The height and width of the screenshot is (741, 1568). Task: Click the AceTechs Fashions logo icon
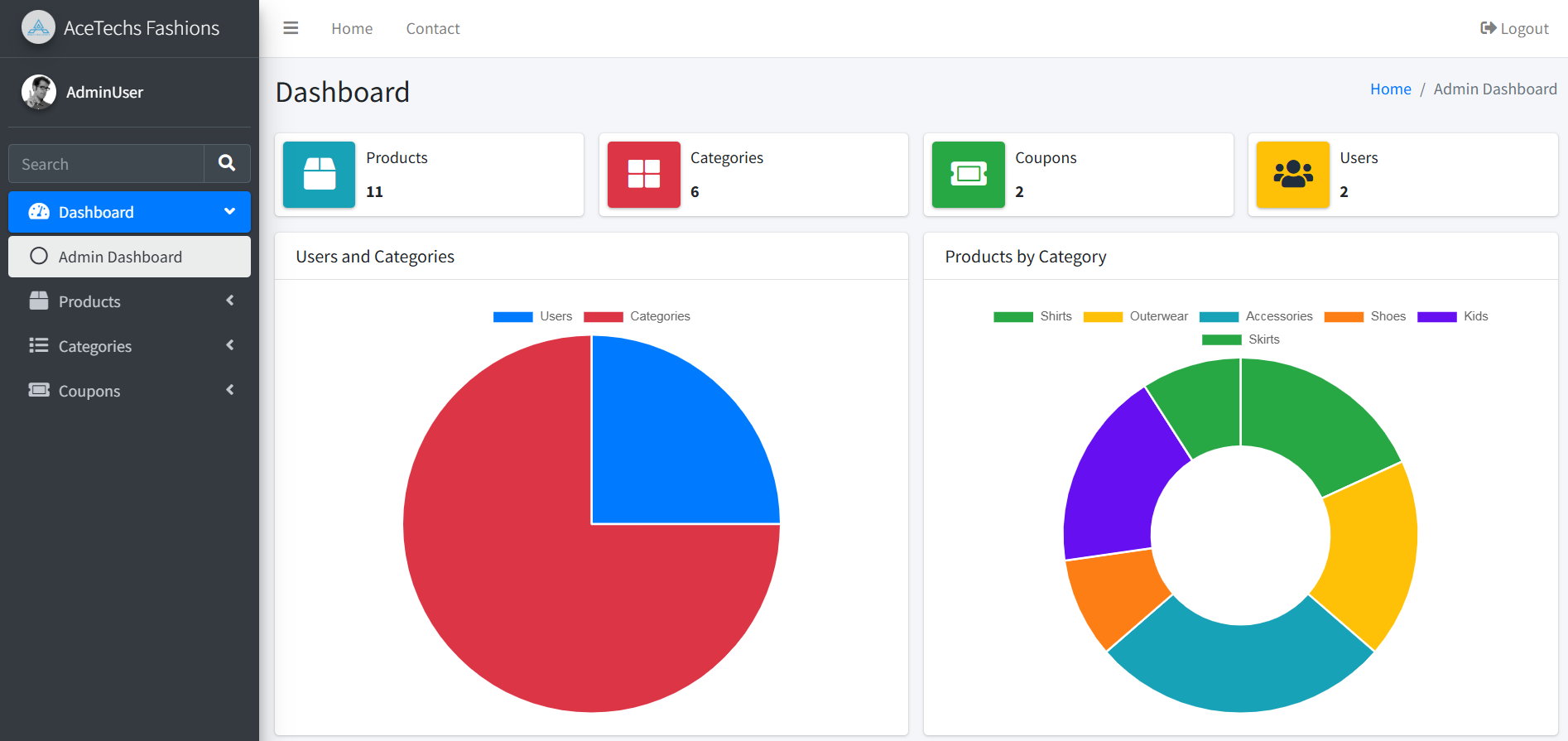click(x=38, y=27)
